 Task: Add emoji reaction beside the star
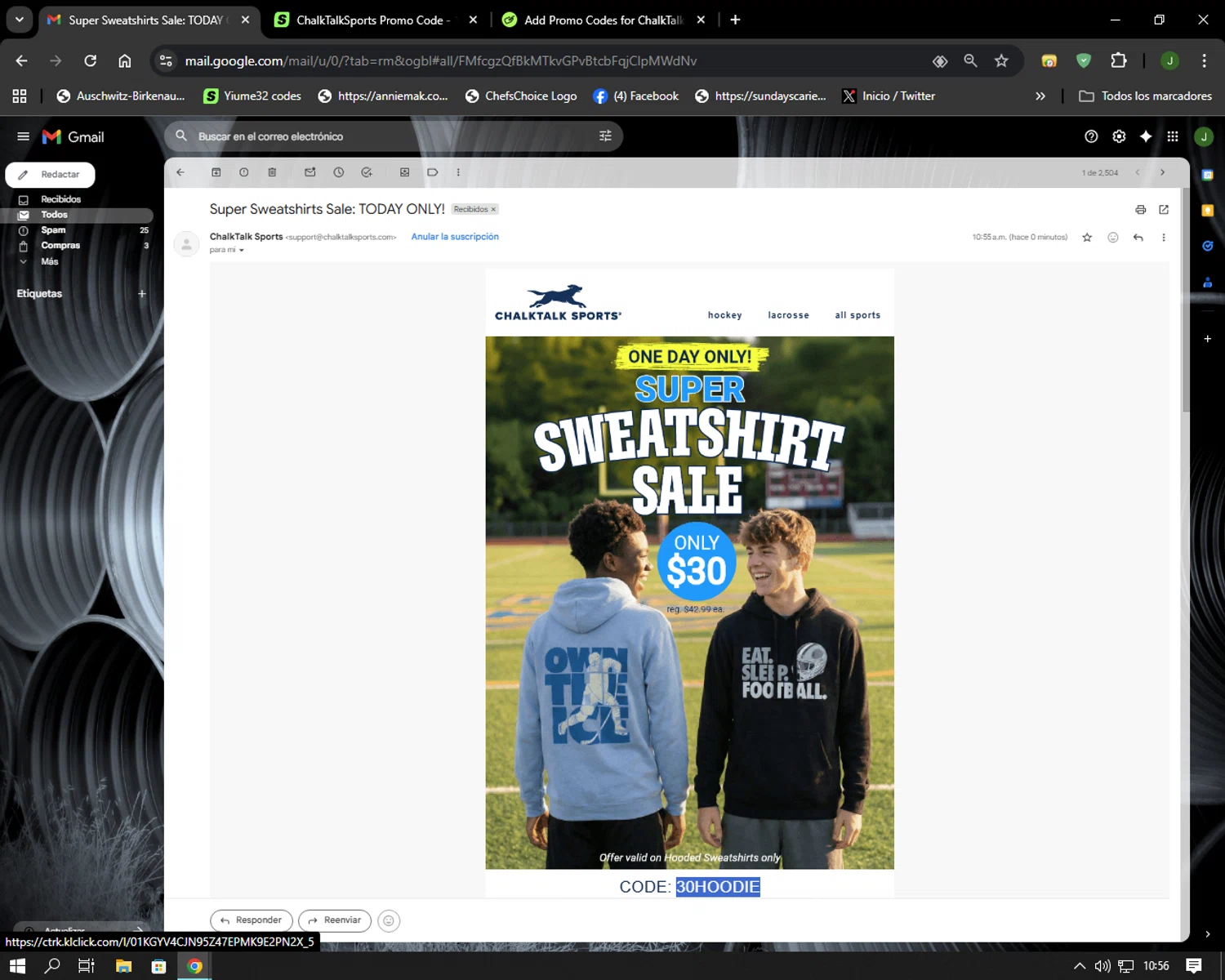tap(1112, 238)
